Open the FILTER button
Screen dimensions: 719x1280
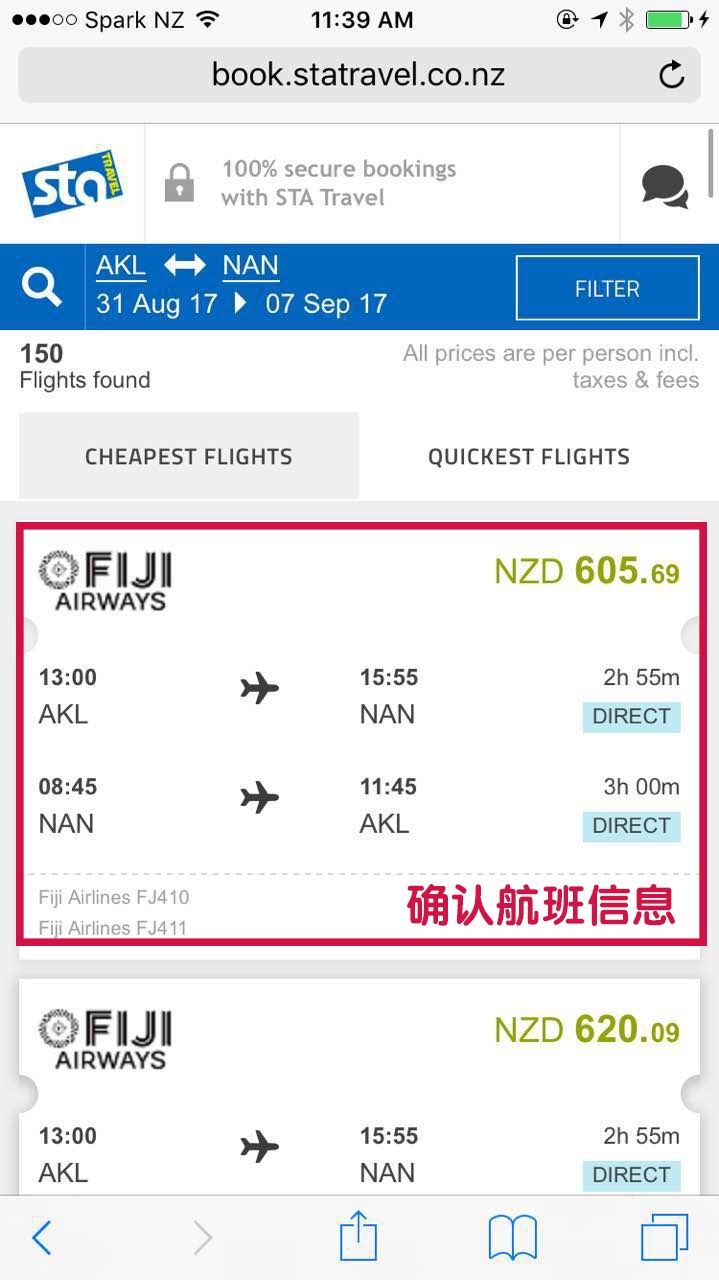point(607,288)
